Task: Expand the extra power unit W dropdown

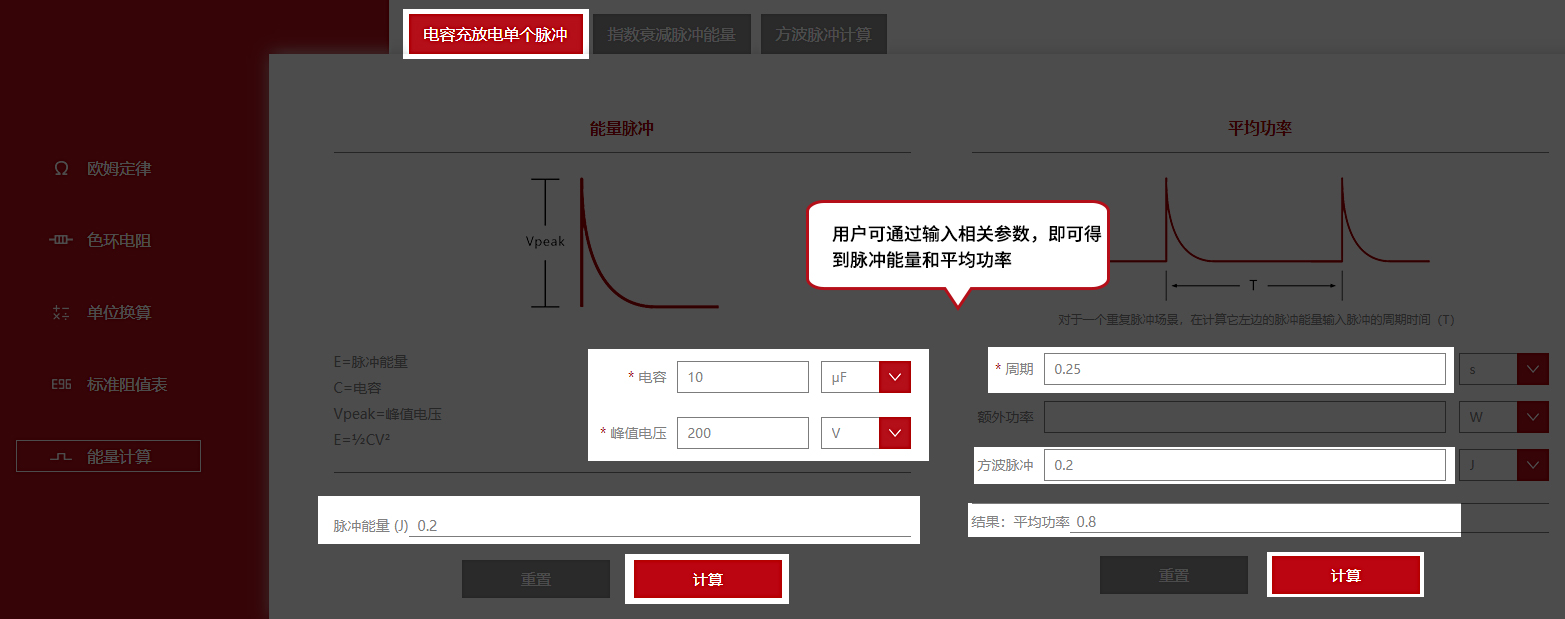Action: pos(1532,417)
